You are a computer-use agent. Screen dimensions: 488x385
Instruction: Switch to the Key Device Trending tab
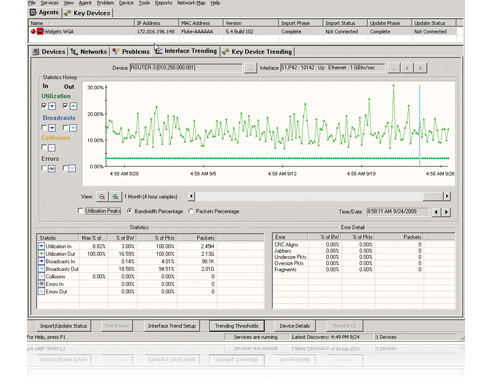257,52
